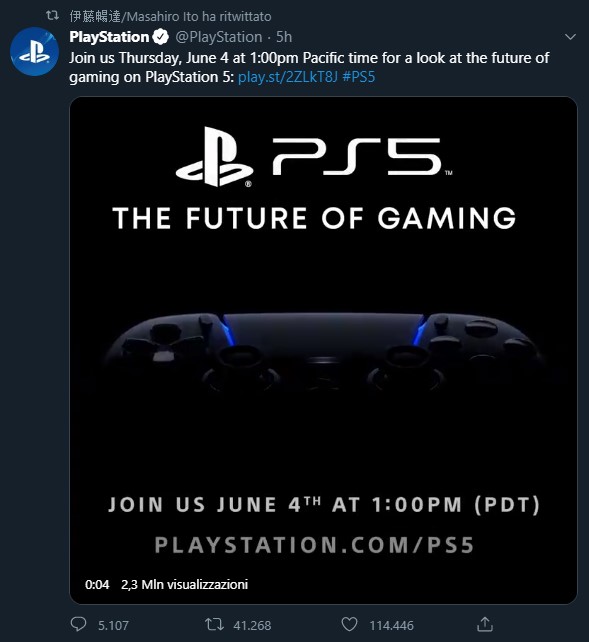Screen dimensions: 589x642
Task: Click the retweeted-by arrows icon at top
Action: click(52, 16)
